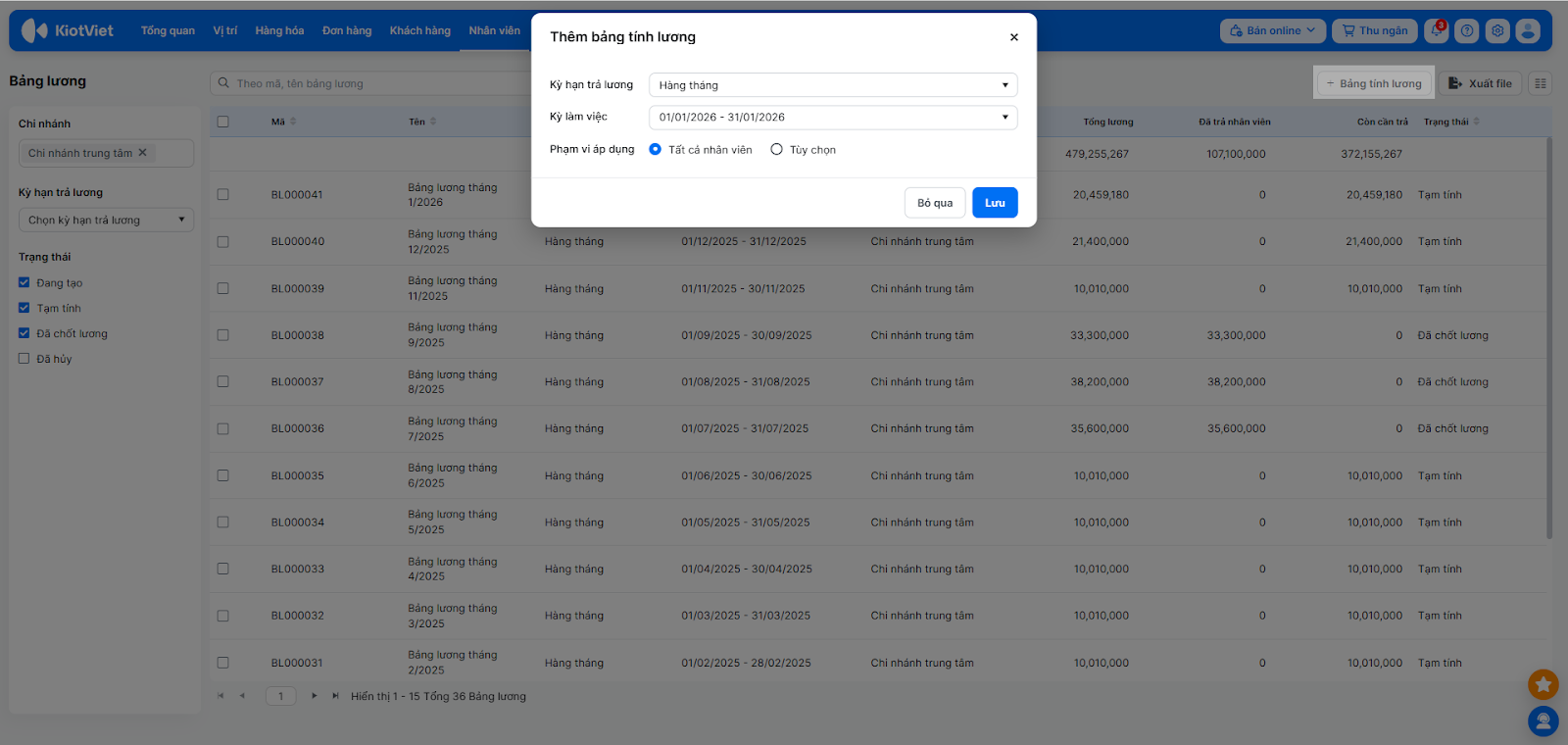The height and width of the screenshot is (745, 1568).
Task: Jump to last page in pagination
Action: 335,696
